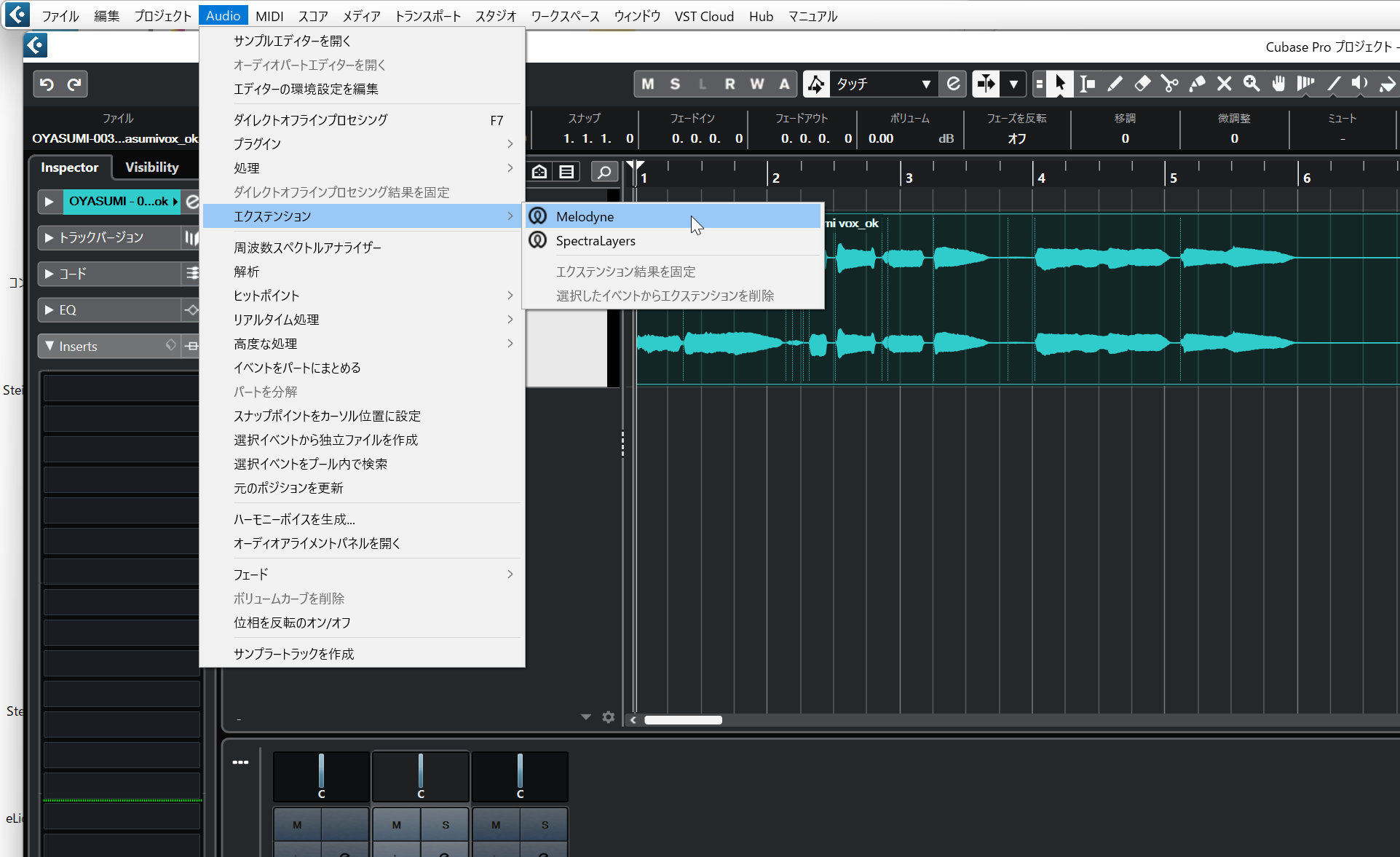Select ハーモニーボイスを生成... menu item
Screen dimensions: 1400x857
(362, 519)
